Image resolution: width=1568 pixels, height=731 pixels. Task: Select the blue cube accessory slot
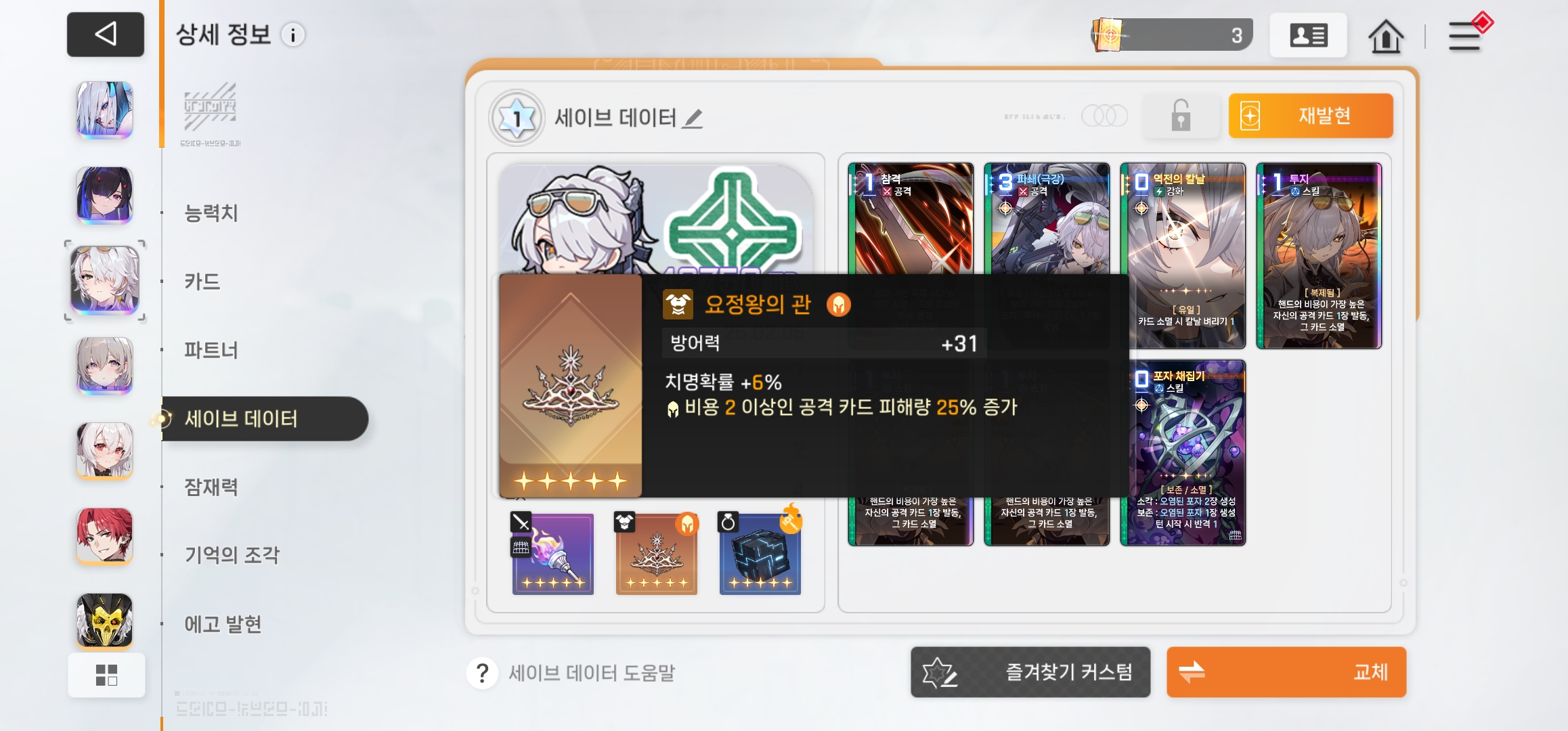[x=760, y=554]
